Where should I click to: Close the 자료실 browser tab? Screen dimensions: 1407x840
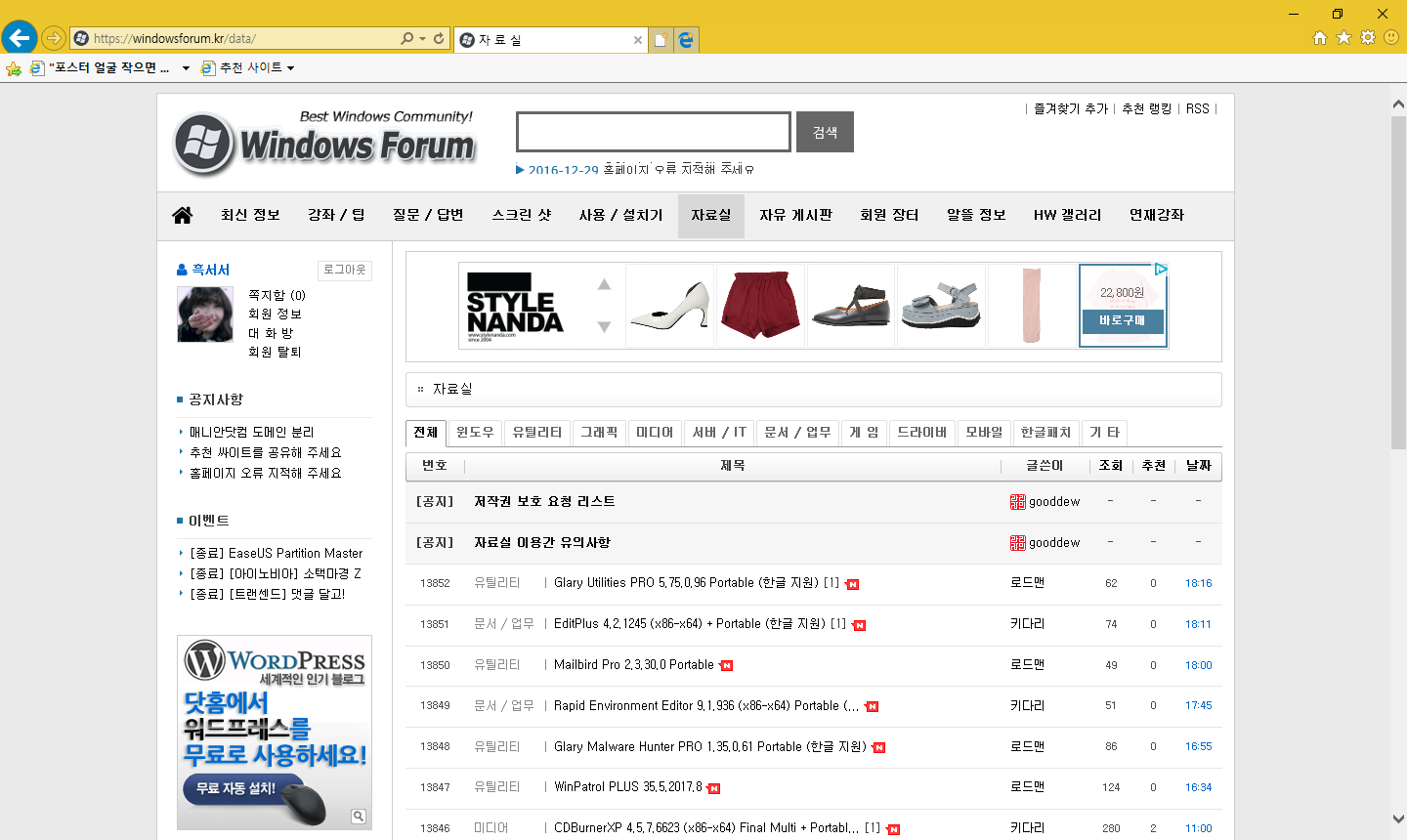tap(638, 40)
